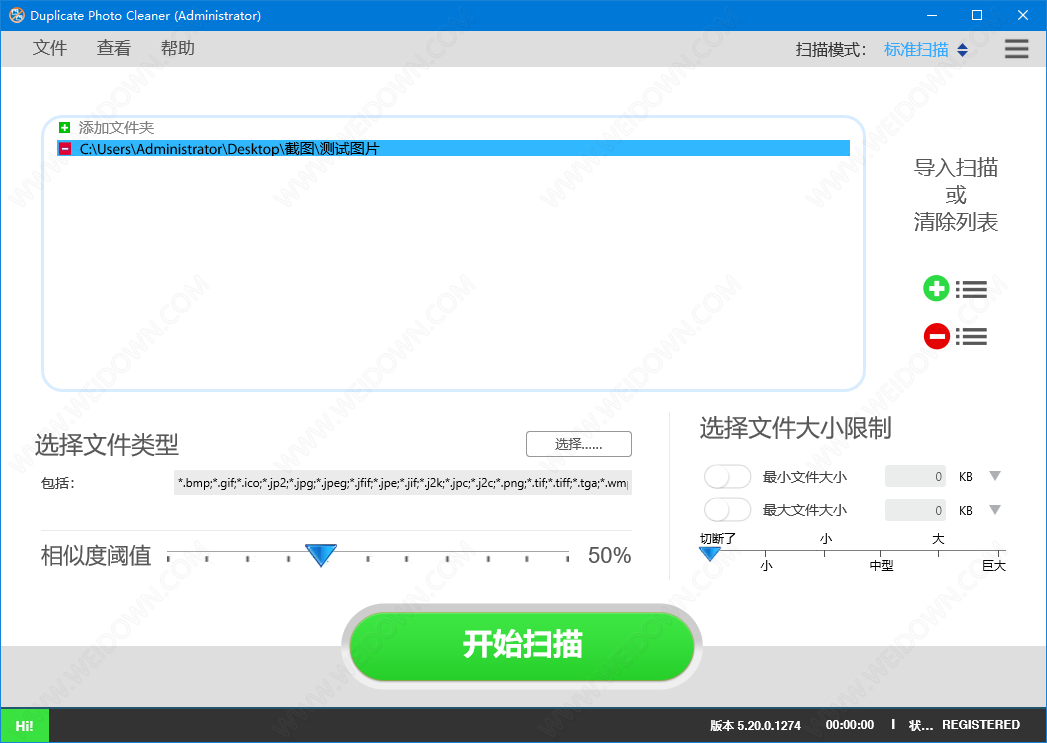The height and width of the screenshot is (743, 1047).
Task: Open unit dropdown for minimum file size
Action: tap(995, 476)
